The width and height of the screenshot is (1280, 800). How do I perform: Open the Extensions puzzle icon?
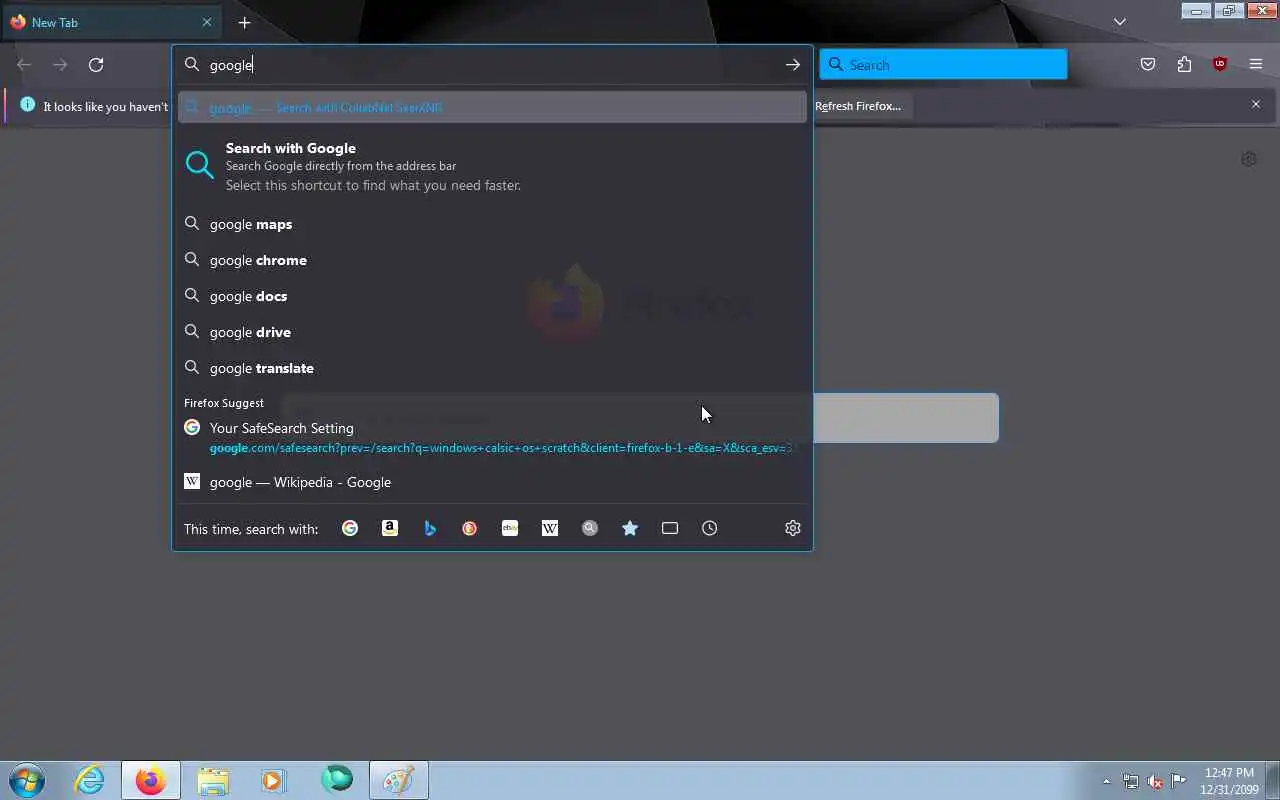click(1184, 65)
